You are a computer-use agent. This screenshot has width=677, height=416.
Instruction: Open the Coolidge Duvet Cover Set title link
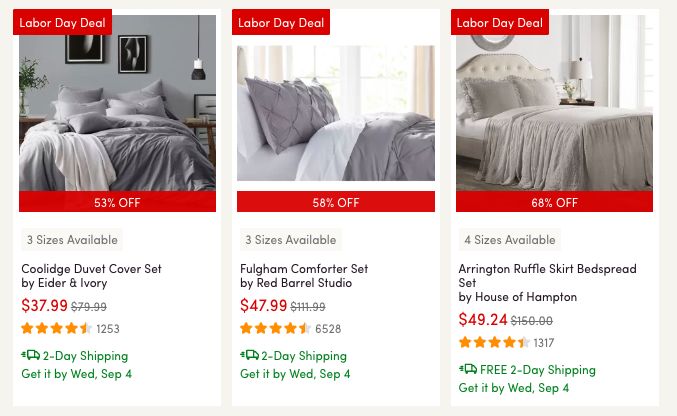[x=91, y=269]
